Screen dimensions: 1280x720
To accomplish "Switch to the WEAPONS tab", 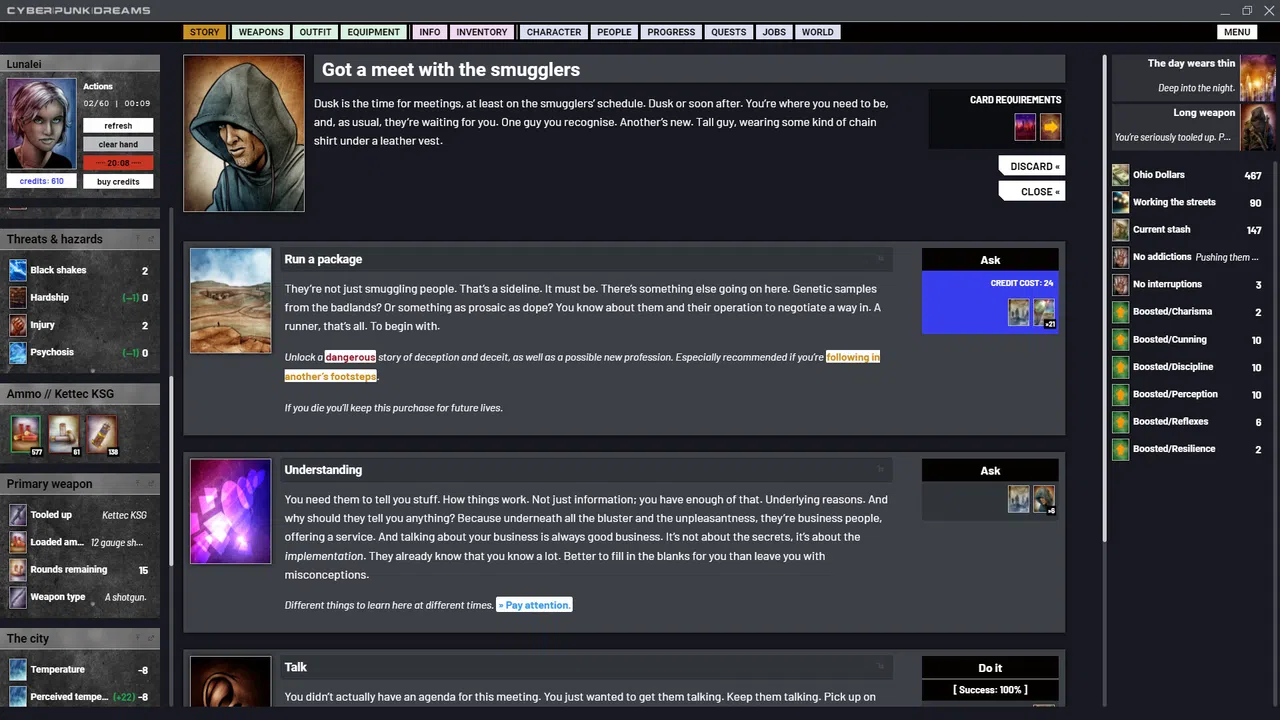I will pos(261,32).
